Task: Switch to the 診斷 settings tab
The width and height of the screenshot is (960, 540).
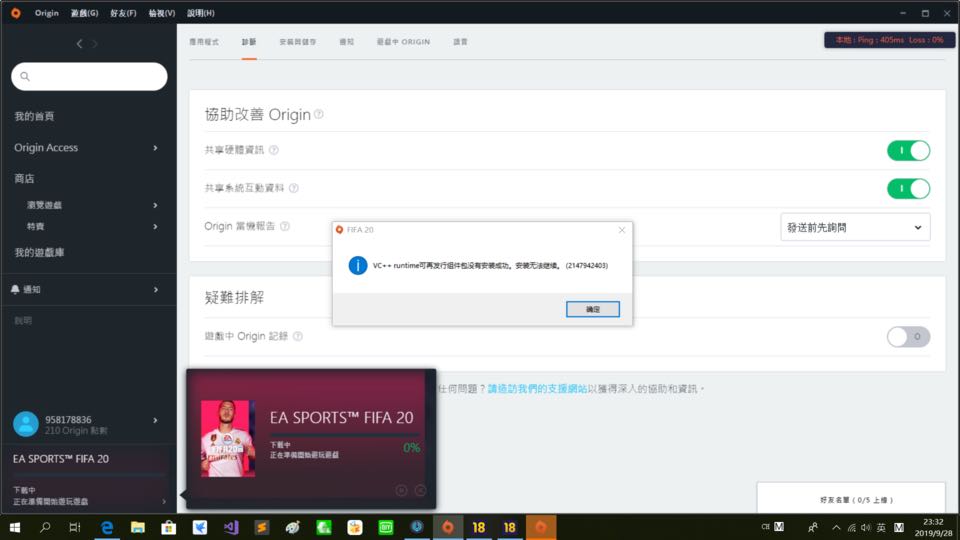Action: pyautogui.click(x=249, y=42)
